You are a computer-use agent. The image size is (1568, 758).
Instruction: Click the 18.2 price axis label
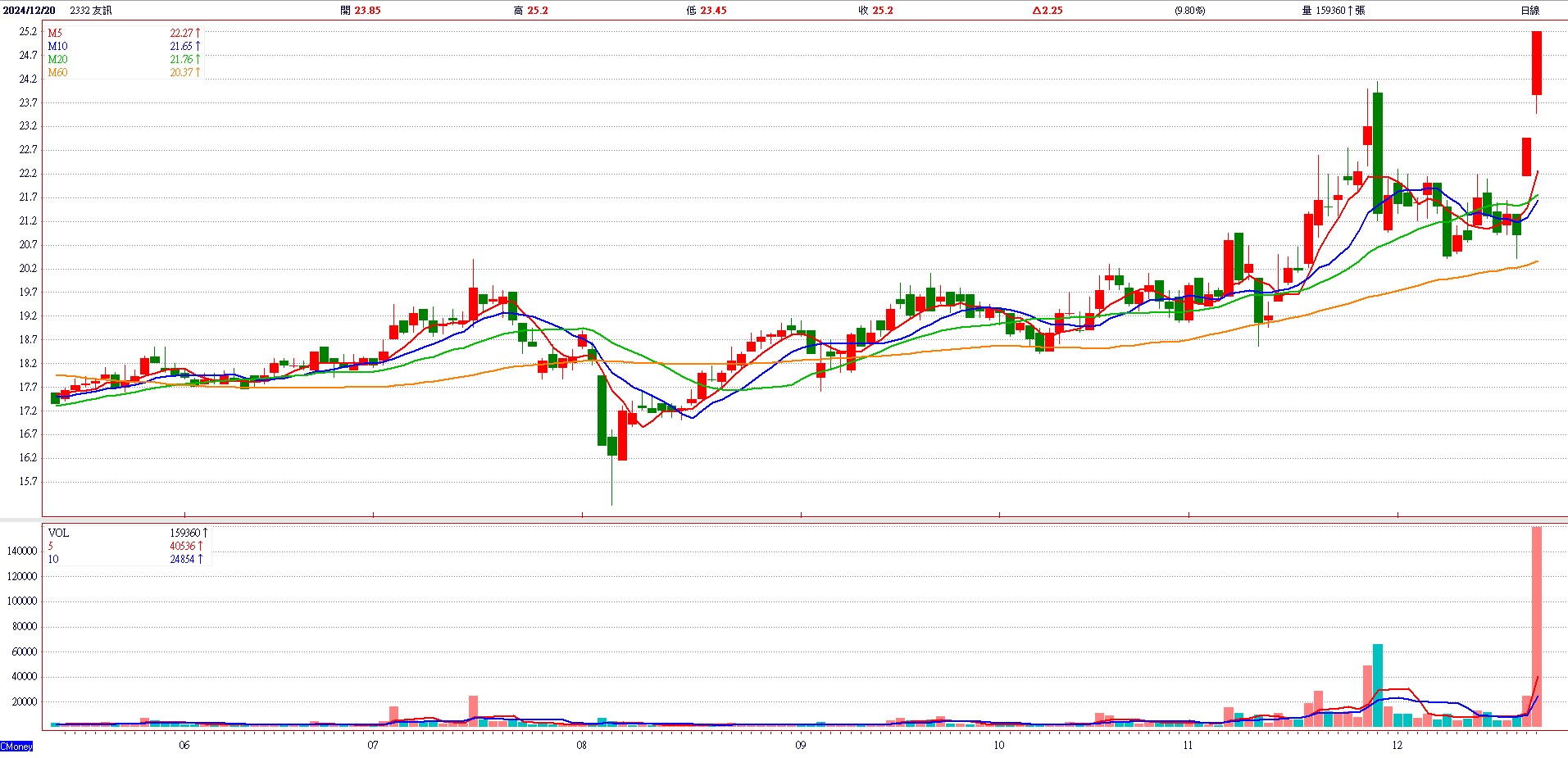point(28,364)
